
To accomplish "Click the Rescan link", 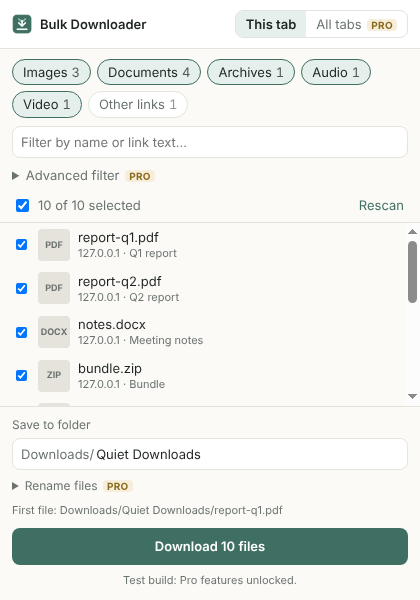I will 381,205.
